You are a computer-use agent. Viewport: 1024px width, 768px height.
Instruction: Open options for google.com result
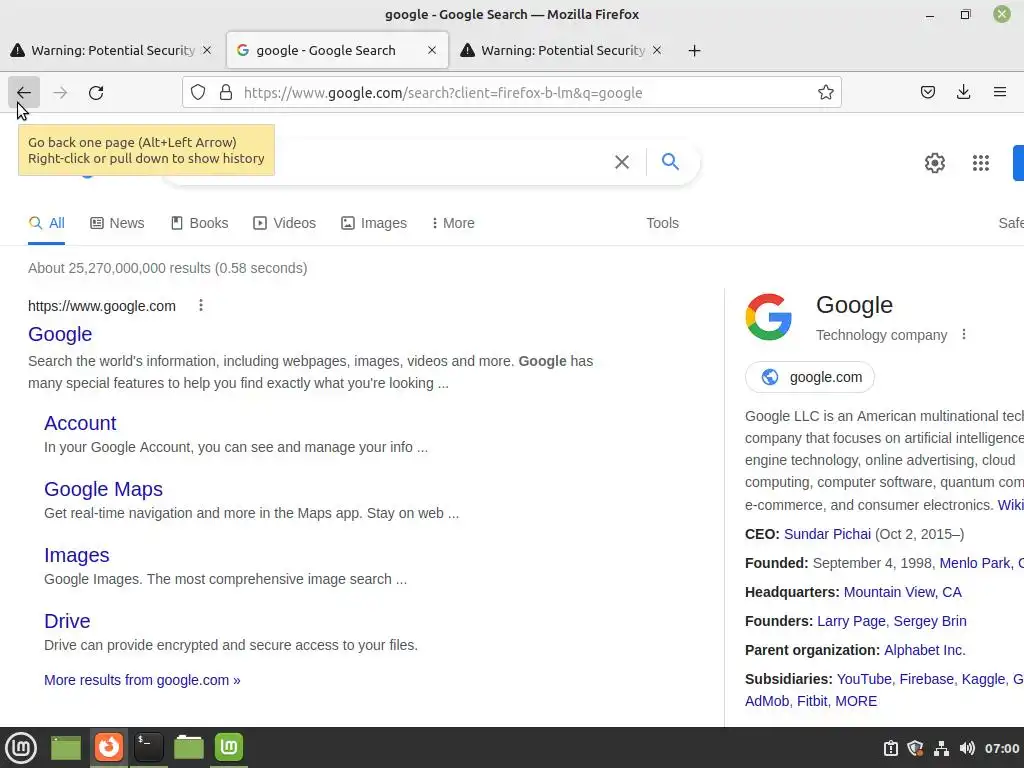click(x=201, y=305)
